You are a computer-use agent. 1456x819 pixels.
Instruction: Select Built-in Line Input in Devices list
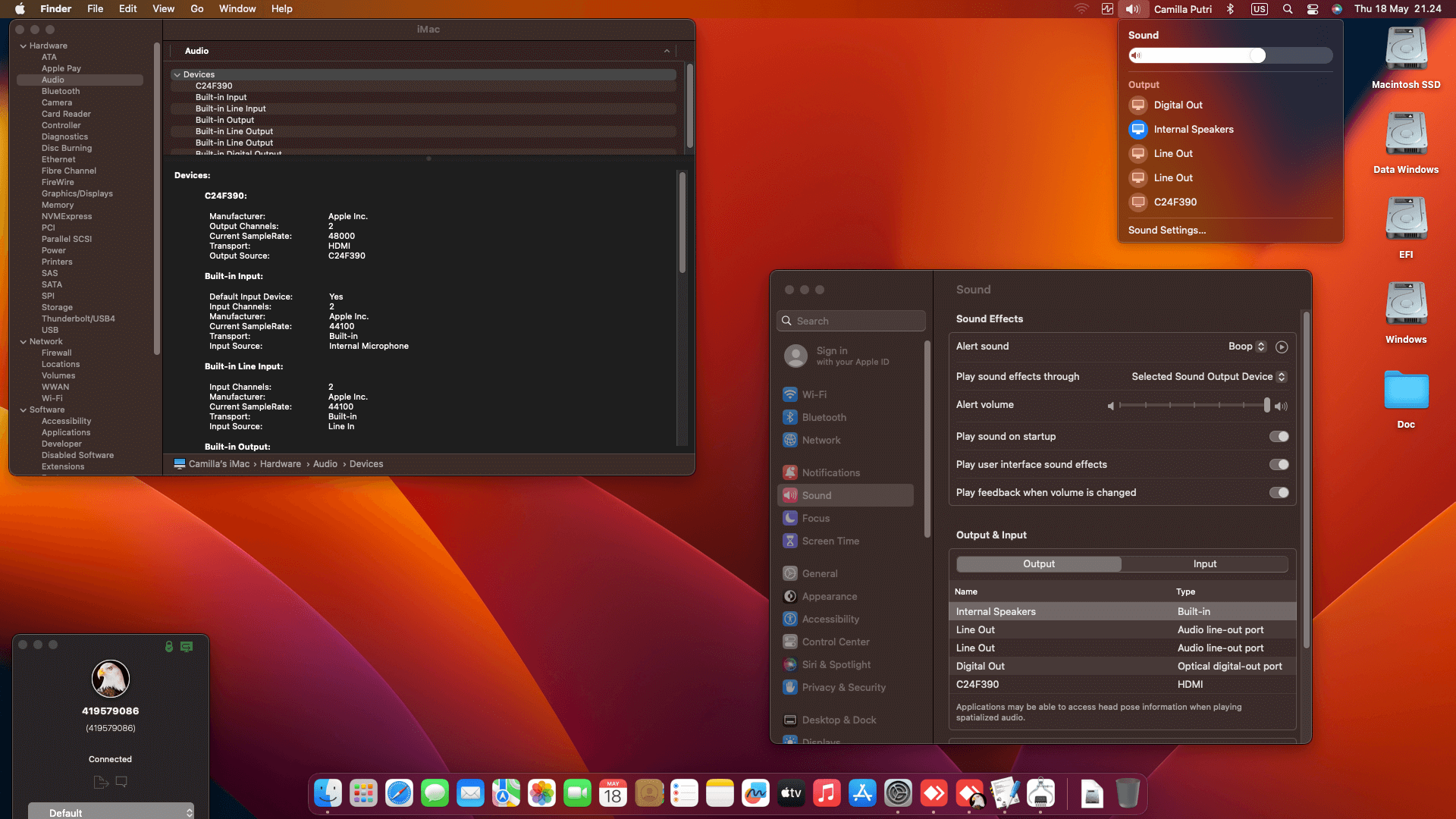(x=423, y=108)
